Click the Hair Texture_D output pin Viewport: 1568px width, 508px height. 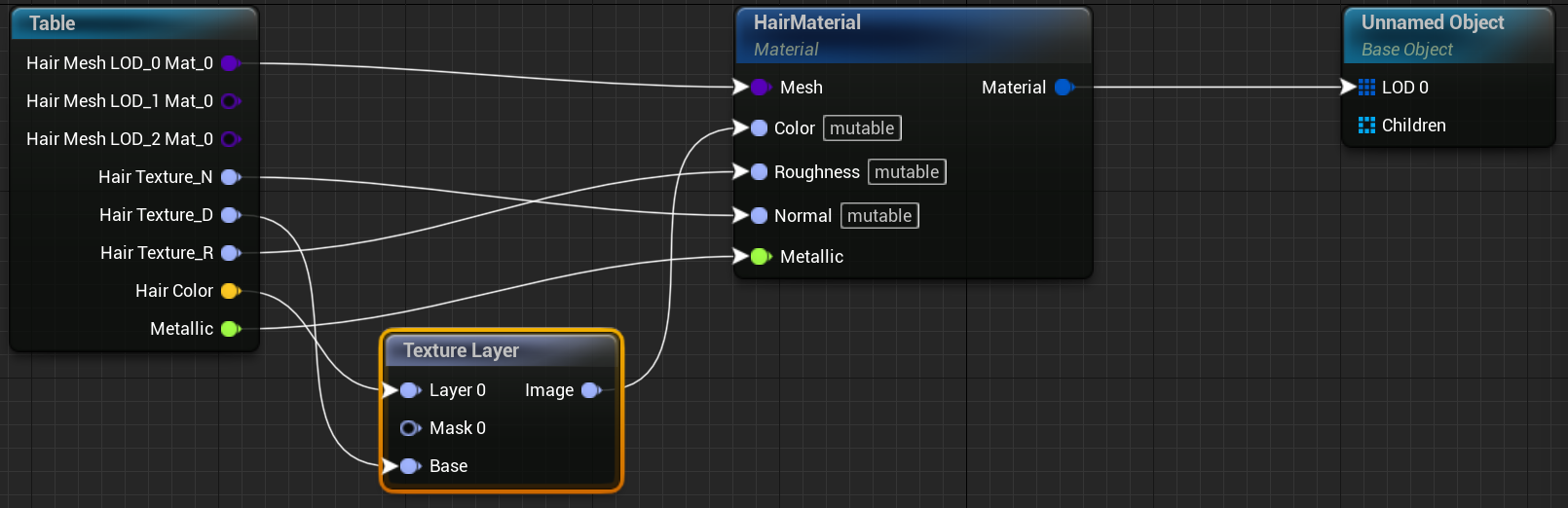[x=231, y=215]
